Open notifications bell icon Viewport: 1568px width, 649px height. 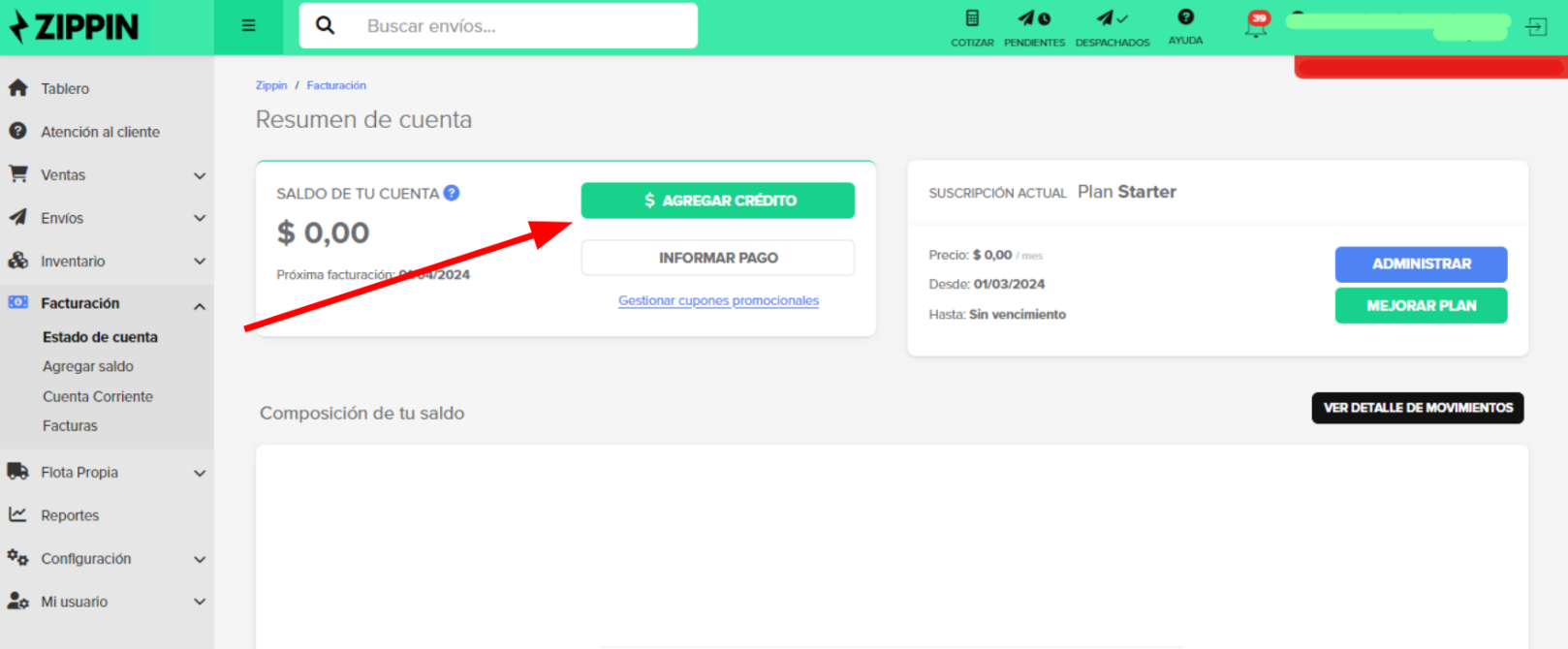[x=1256, y=25]
